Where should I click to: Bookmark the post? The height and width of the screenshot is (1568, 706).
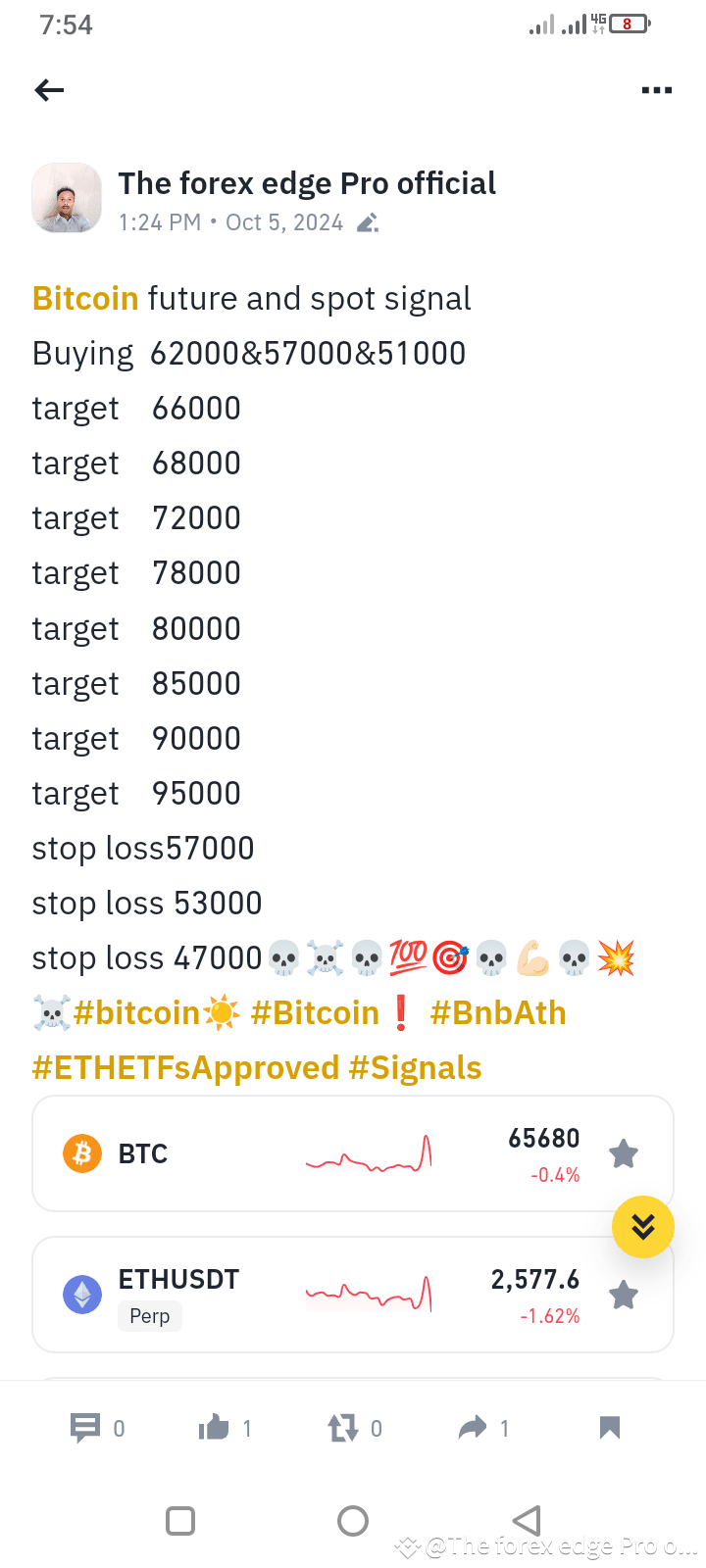coord(609,1428)
